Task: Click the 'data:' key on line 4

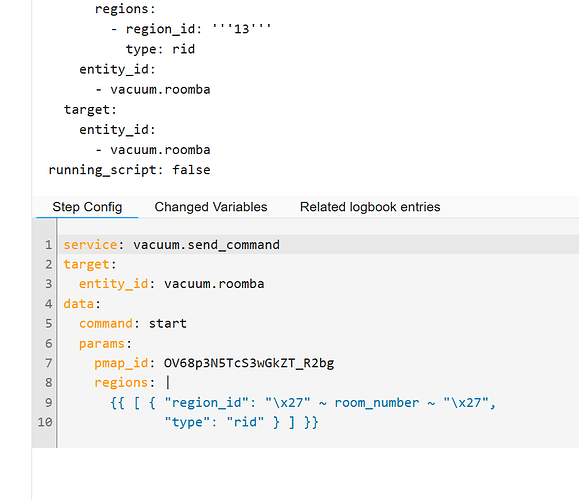Action: pyautogui.click(x=82, y=304)
